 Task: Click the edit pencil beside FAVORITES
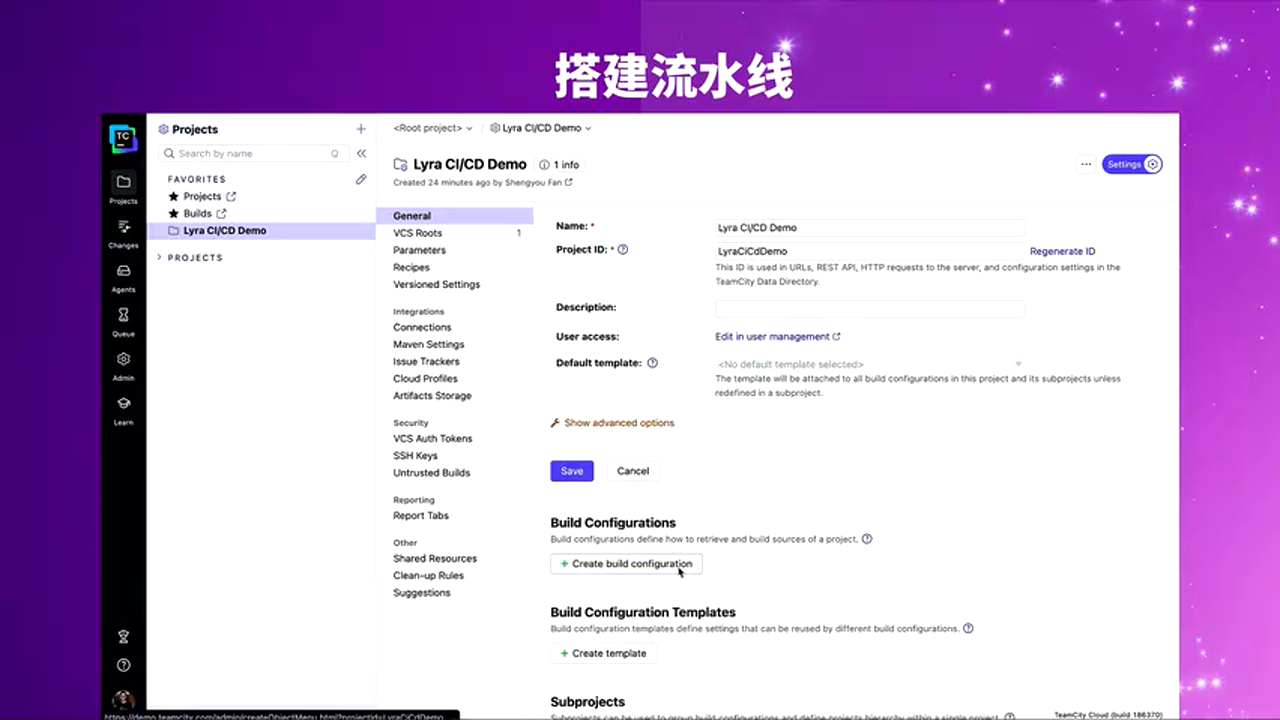click(360, 179)
